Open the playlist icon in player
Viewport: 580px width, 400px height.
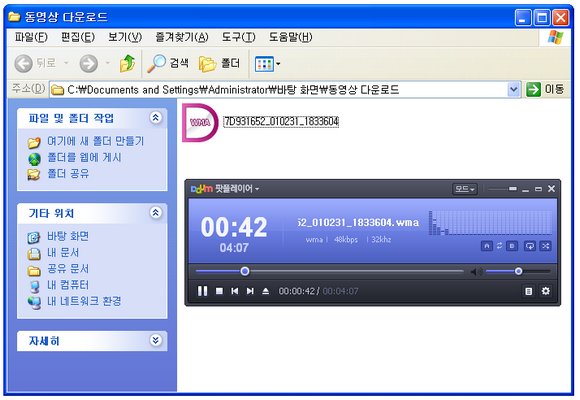(529, 291)
